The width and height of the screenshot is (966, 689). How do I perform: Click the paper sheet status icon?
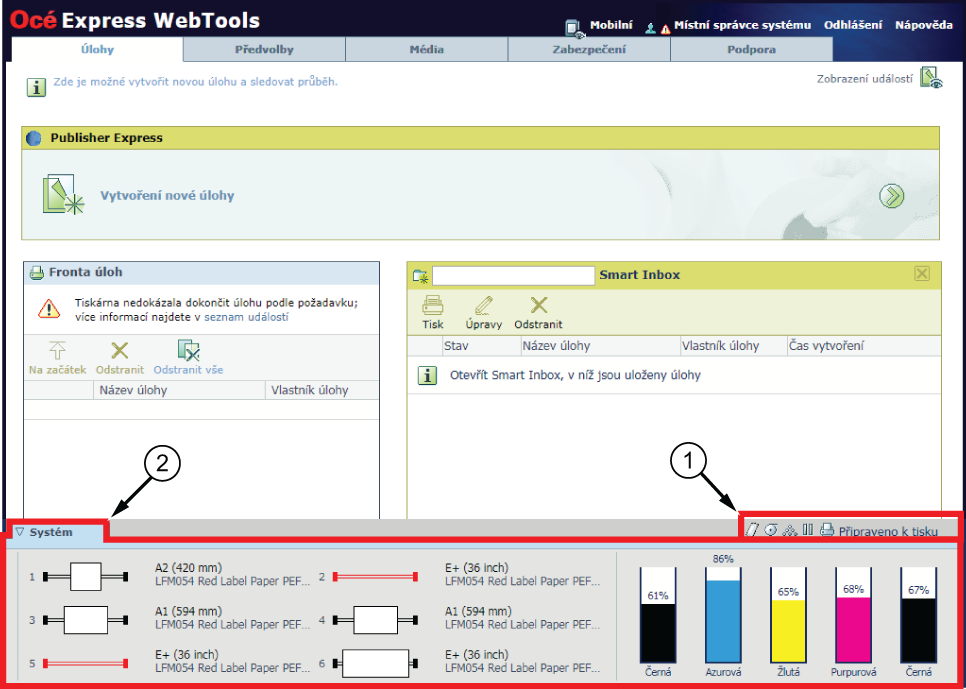coord(752,530)
